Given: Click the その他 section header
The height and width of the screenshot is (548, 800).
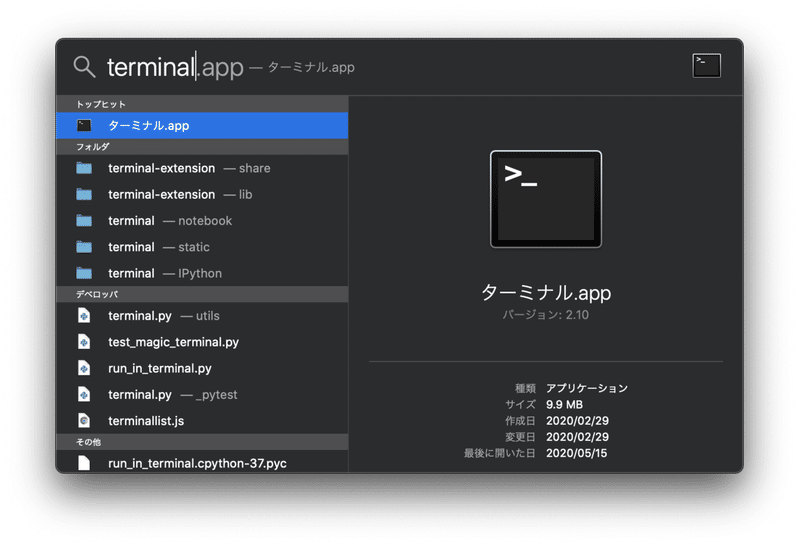Looking at the screenshot, I should click(x=202, y=442).
